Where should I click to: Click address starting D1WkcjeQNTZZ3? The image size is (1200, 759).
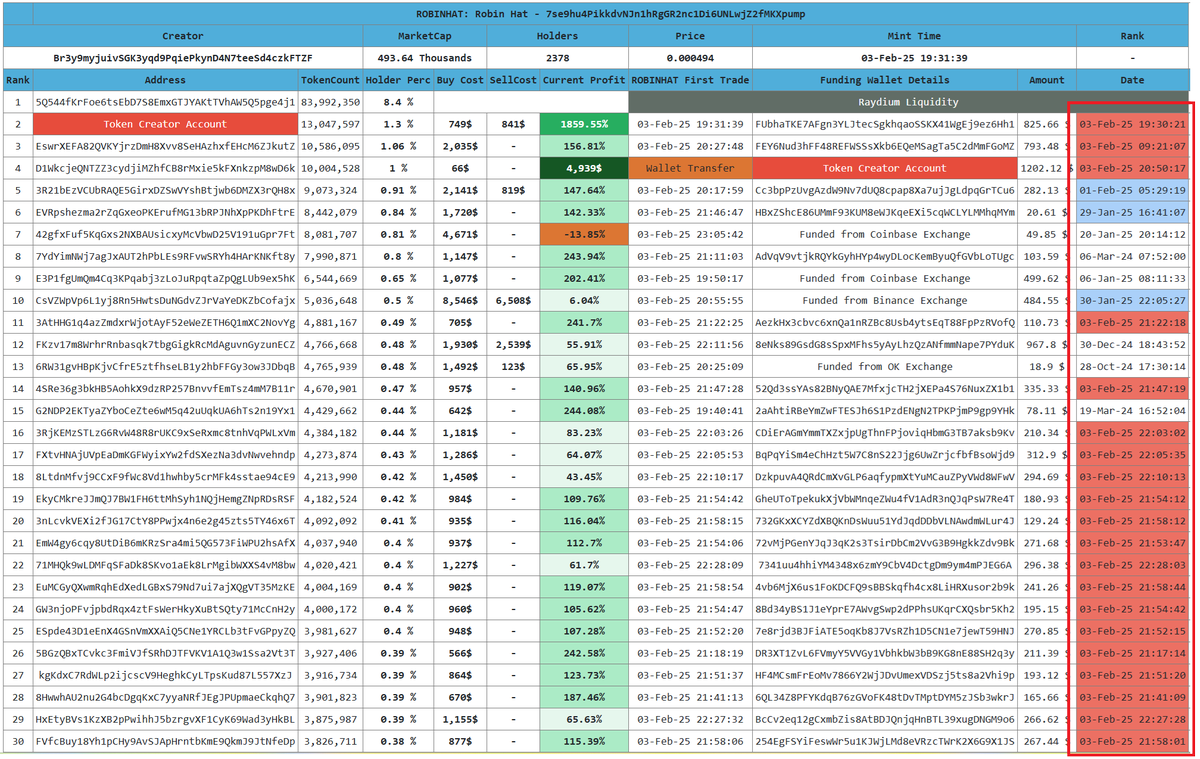[165, 168]
